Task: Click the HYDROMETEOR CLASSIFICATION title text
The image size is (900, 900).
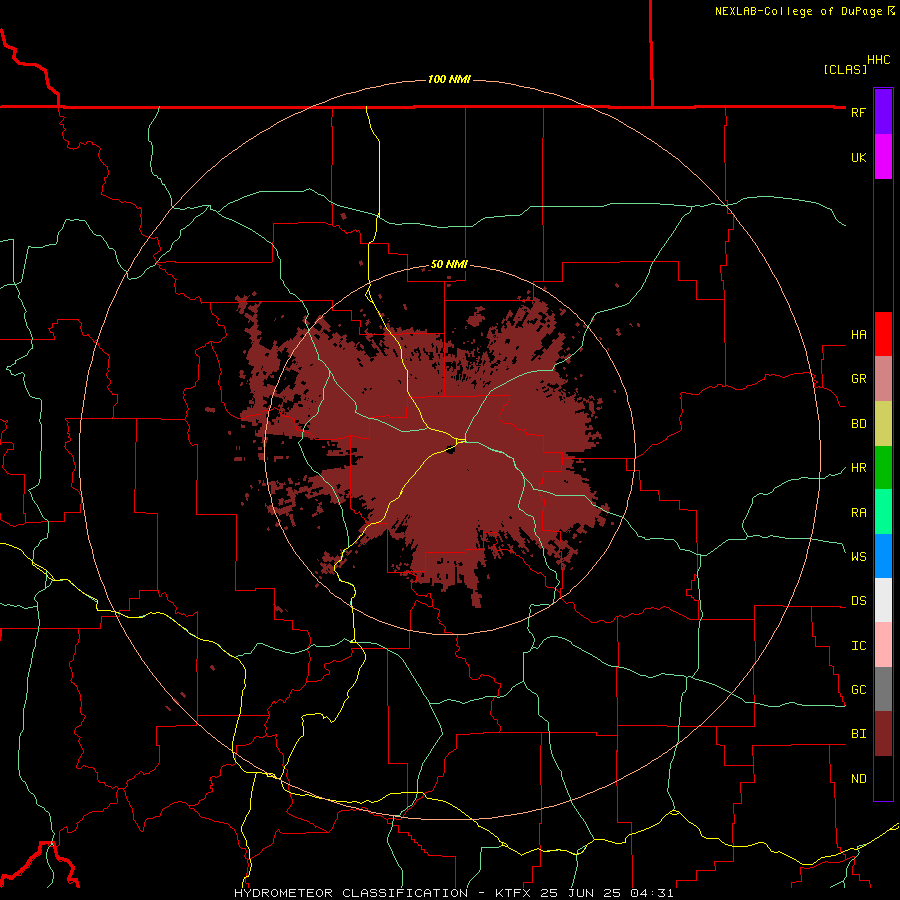Action: [351, 893]
